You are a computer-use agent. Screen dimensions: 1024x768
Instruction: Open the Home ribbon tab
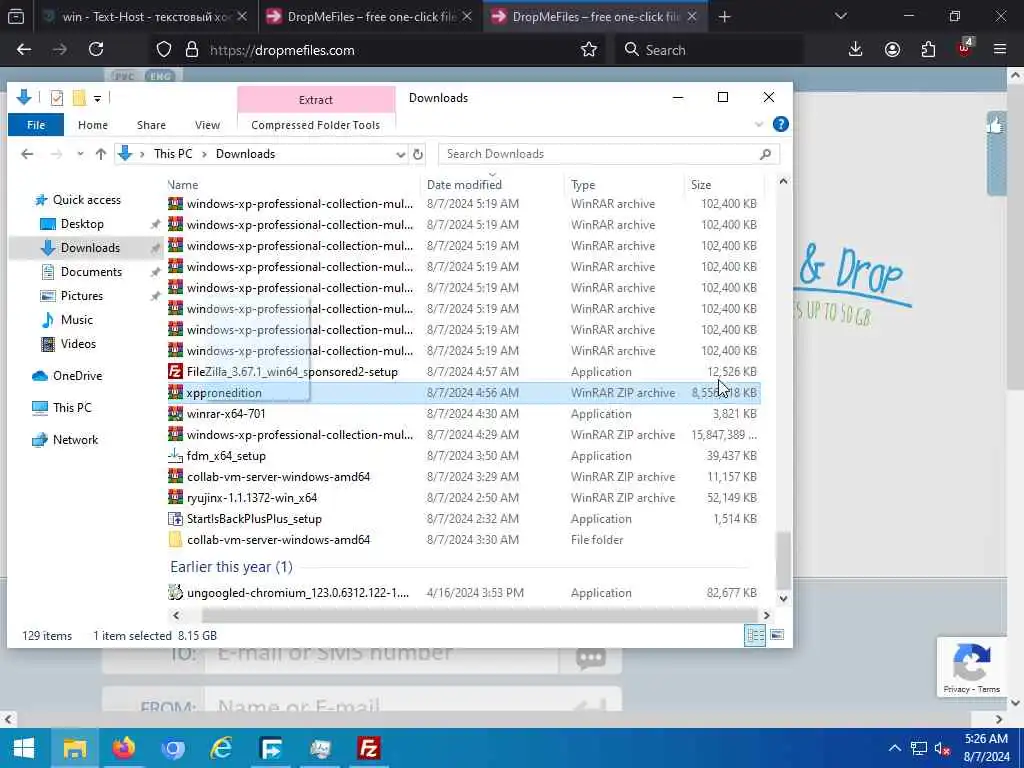[93, 125]
